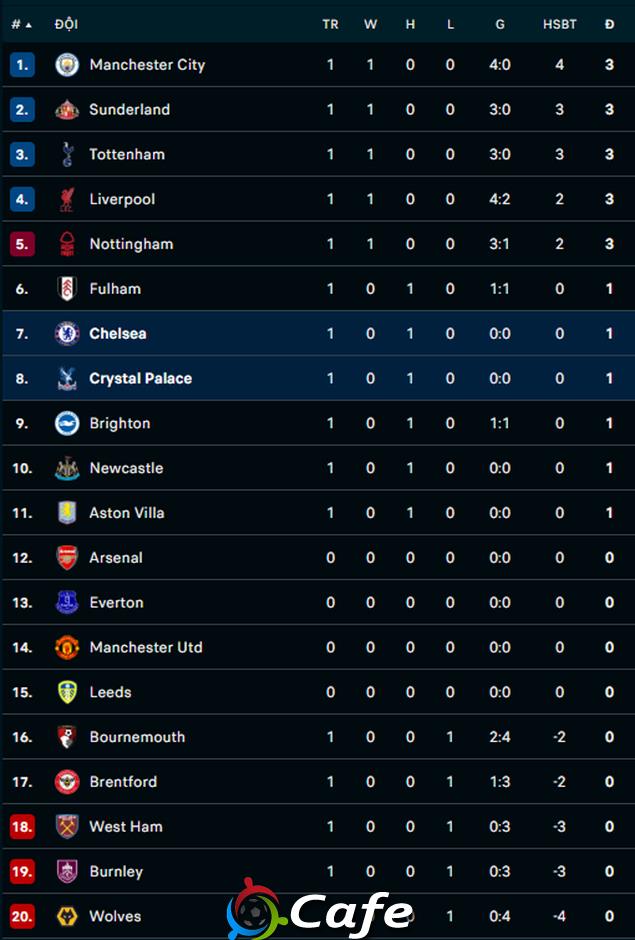Screen dimensions: 635x940
Task: Sort by the Đ points column header
Action: (x=609, y=25)
